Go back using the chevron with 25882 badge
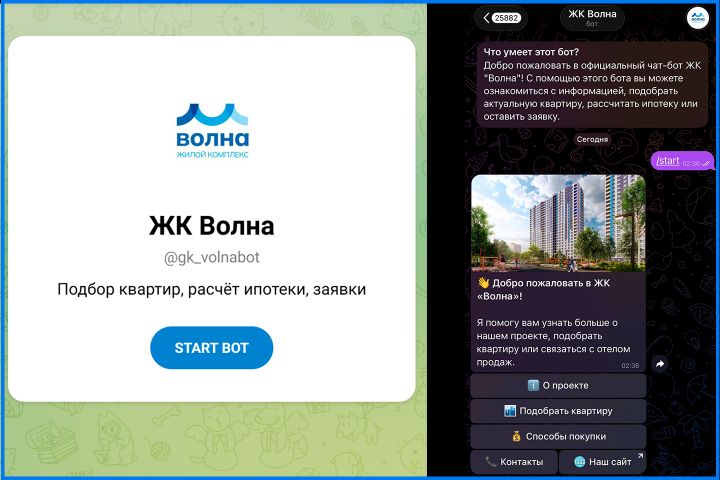 (x=501, y=18)
